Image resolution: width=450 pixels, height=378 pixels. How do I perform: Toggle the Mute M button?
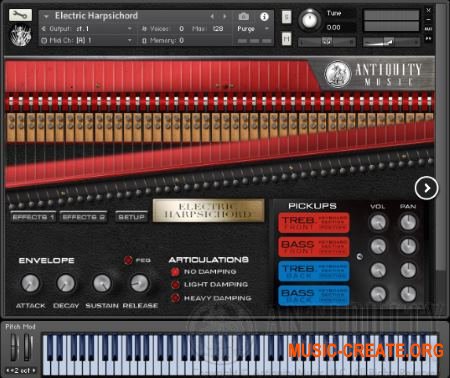[286, 39]
